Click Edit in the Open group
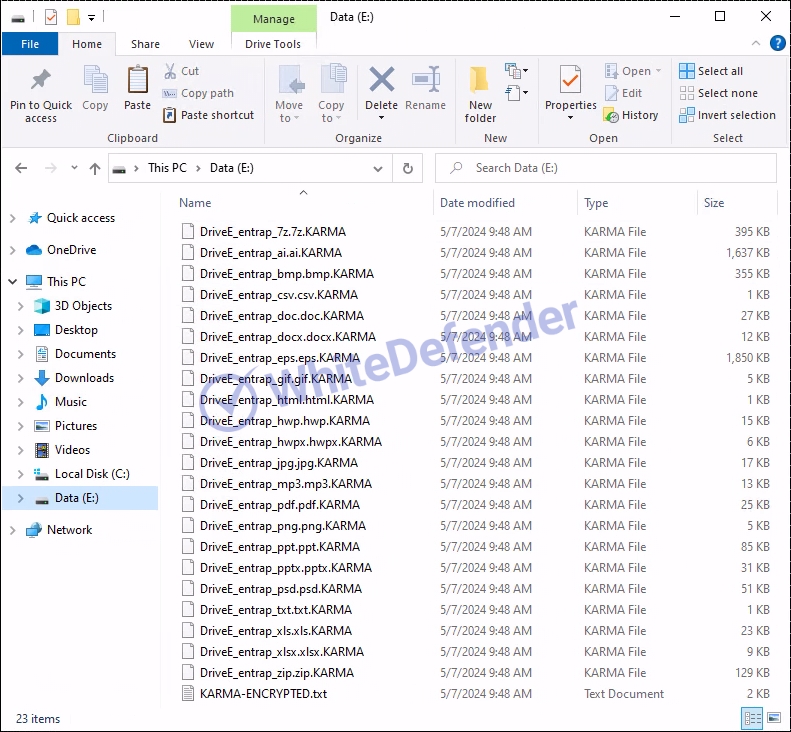The width and height of the screenshot is (791, 732). click(x=624, y=93)
